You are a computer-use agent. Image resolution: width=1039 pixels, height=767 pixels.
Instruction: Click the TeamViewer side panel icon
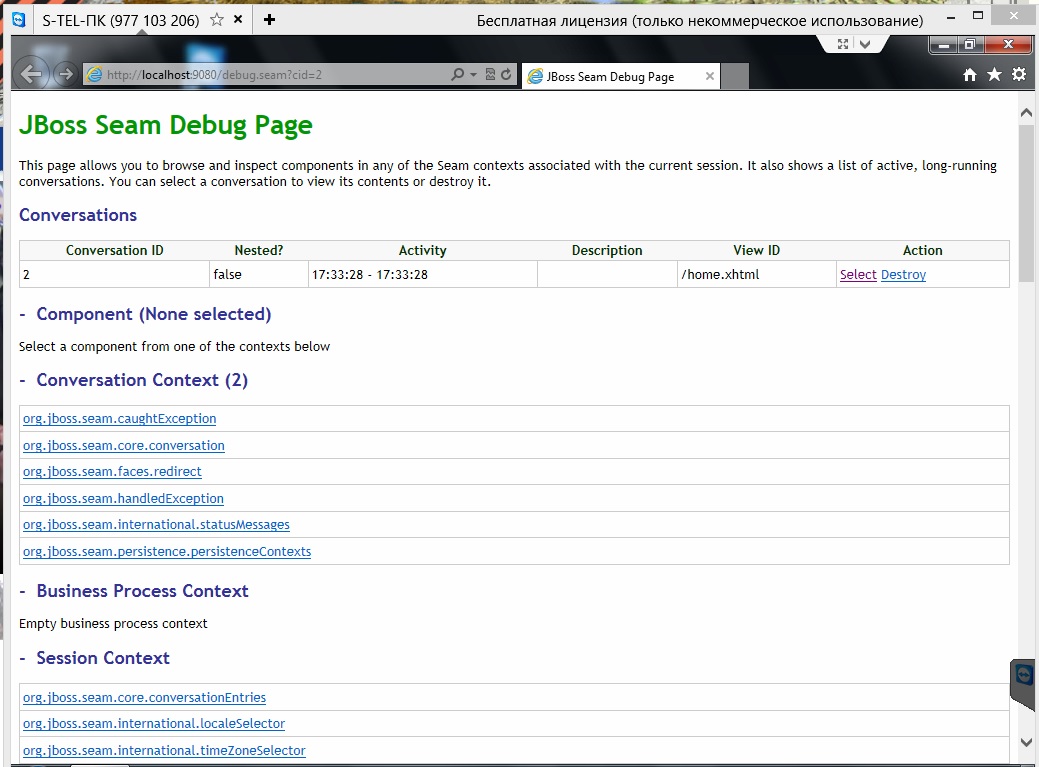point(1024,677)
